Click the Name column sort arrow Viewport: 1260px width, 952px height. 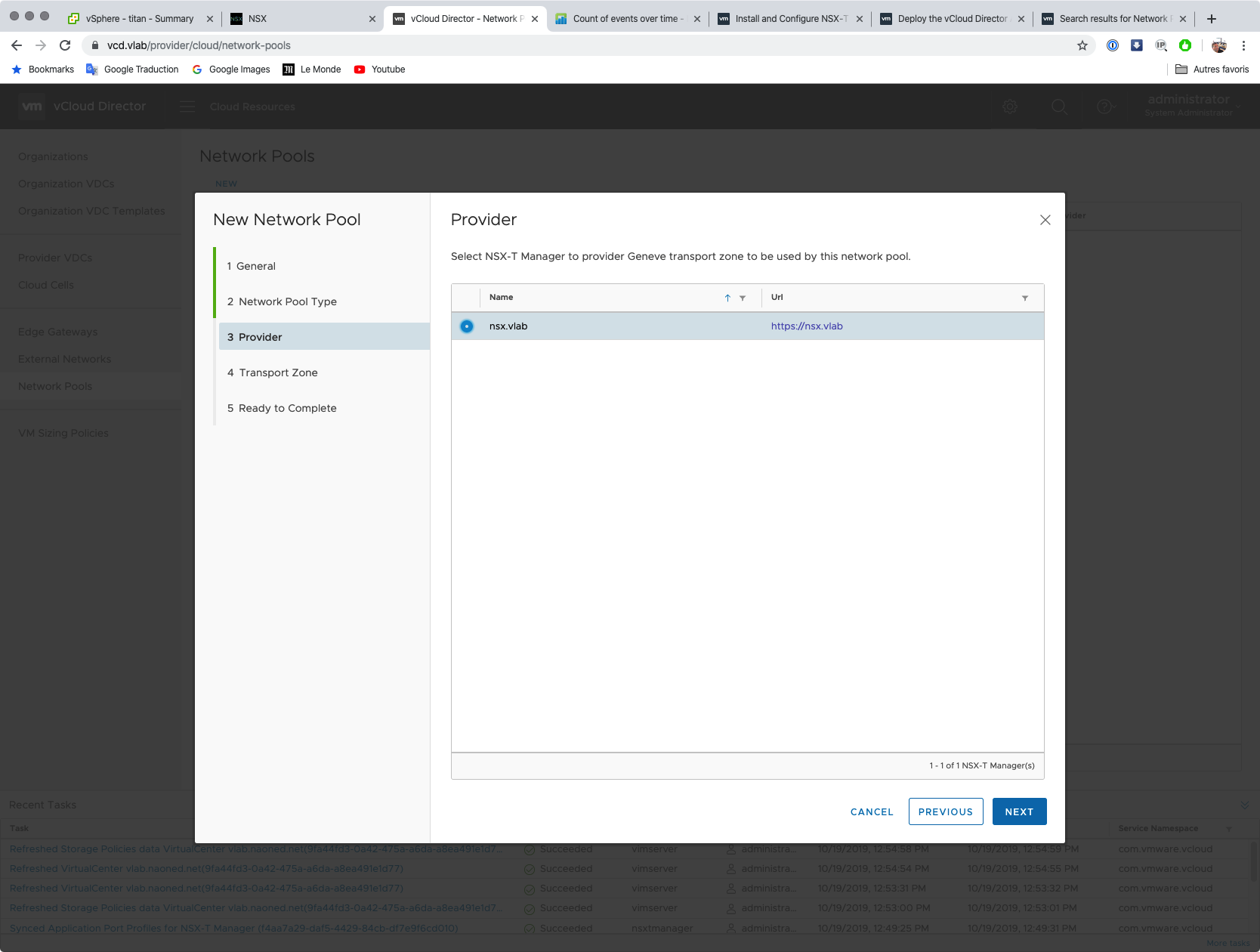click(727, 298)
